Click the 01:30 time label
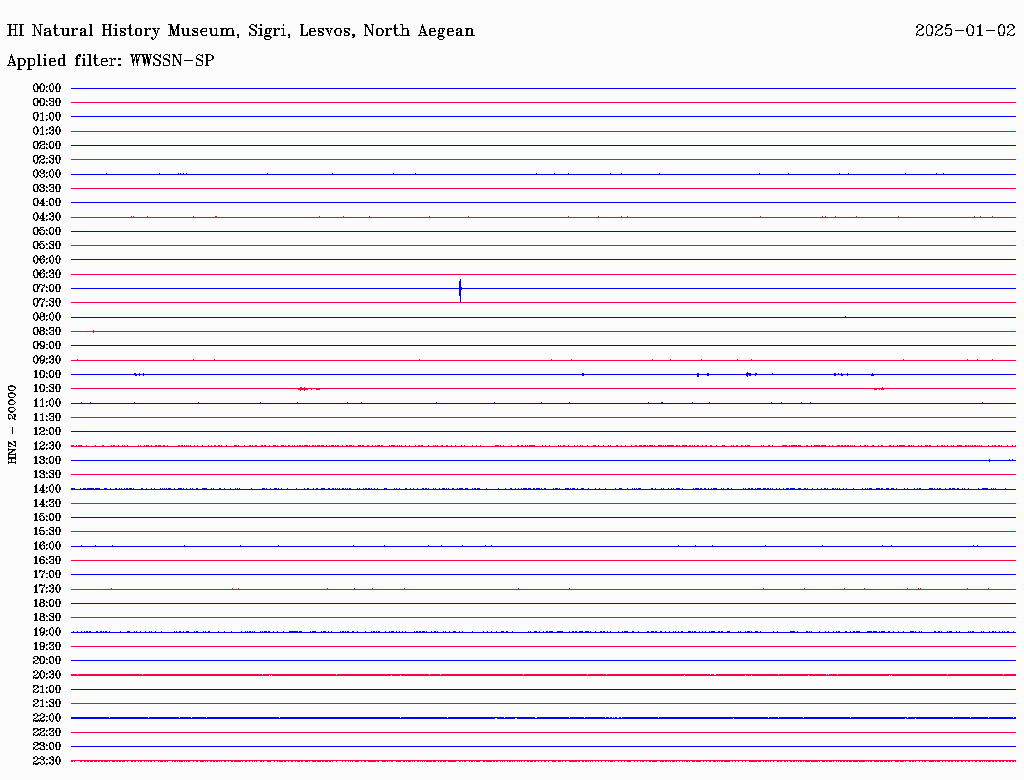The width and height of the screenshot is (1024, 780). [x=47, y=131]
